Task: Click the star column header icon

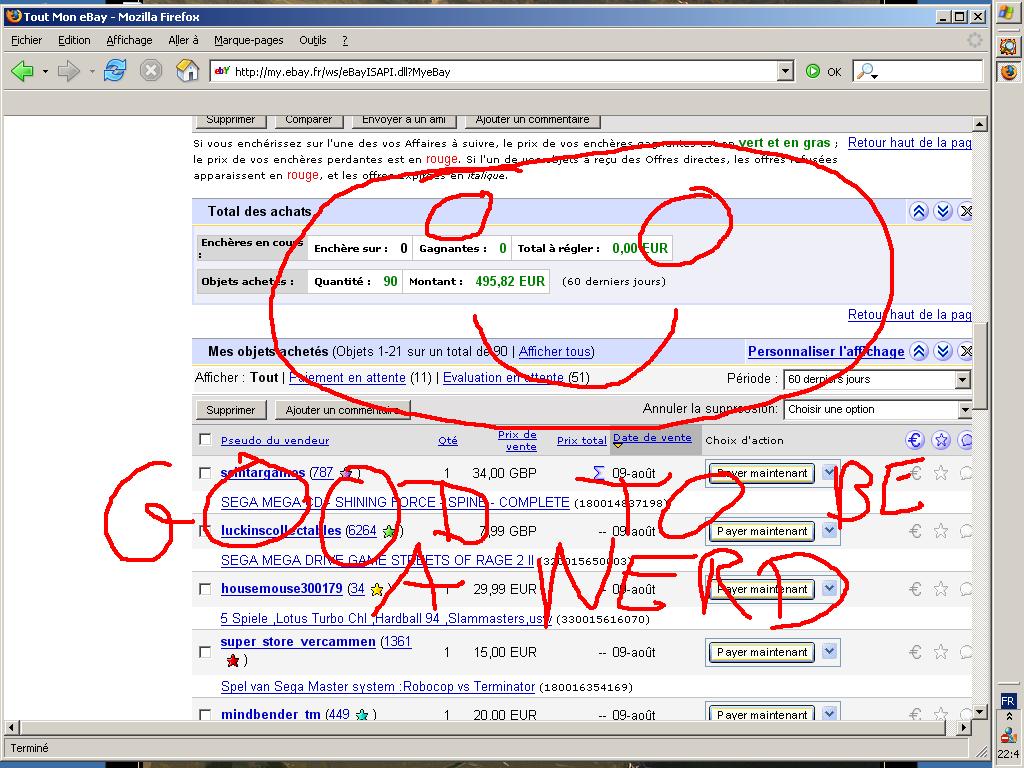Action: (x=941, y=440)
